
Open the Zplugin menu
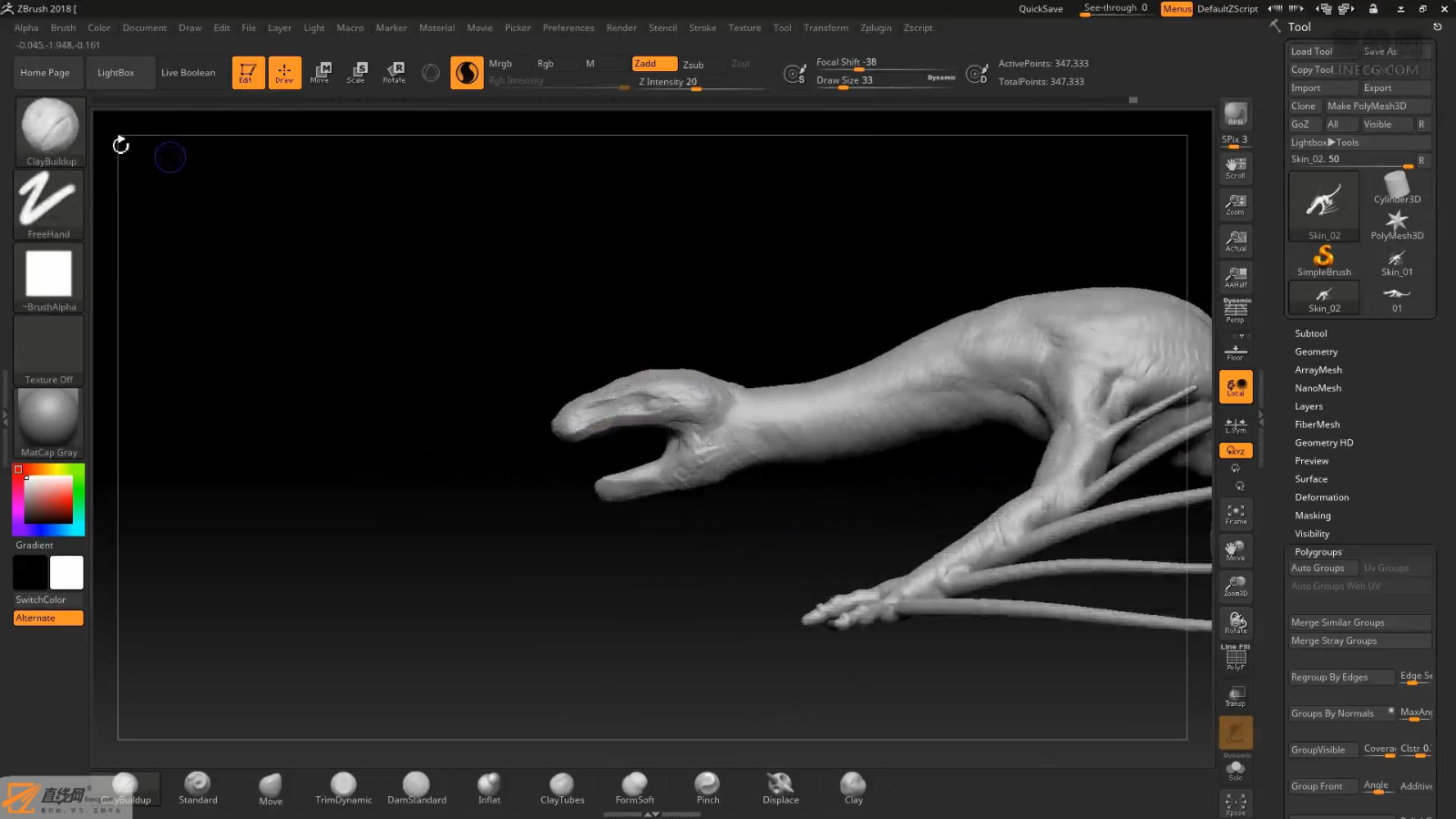877,27
